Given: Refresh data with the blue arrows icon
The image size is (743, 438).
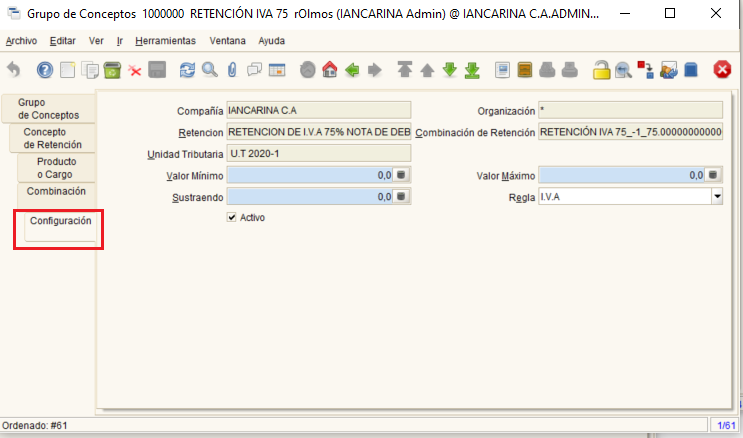Looking at the screenshot, I should [187, 70].
